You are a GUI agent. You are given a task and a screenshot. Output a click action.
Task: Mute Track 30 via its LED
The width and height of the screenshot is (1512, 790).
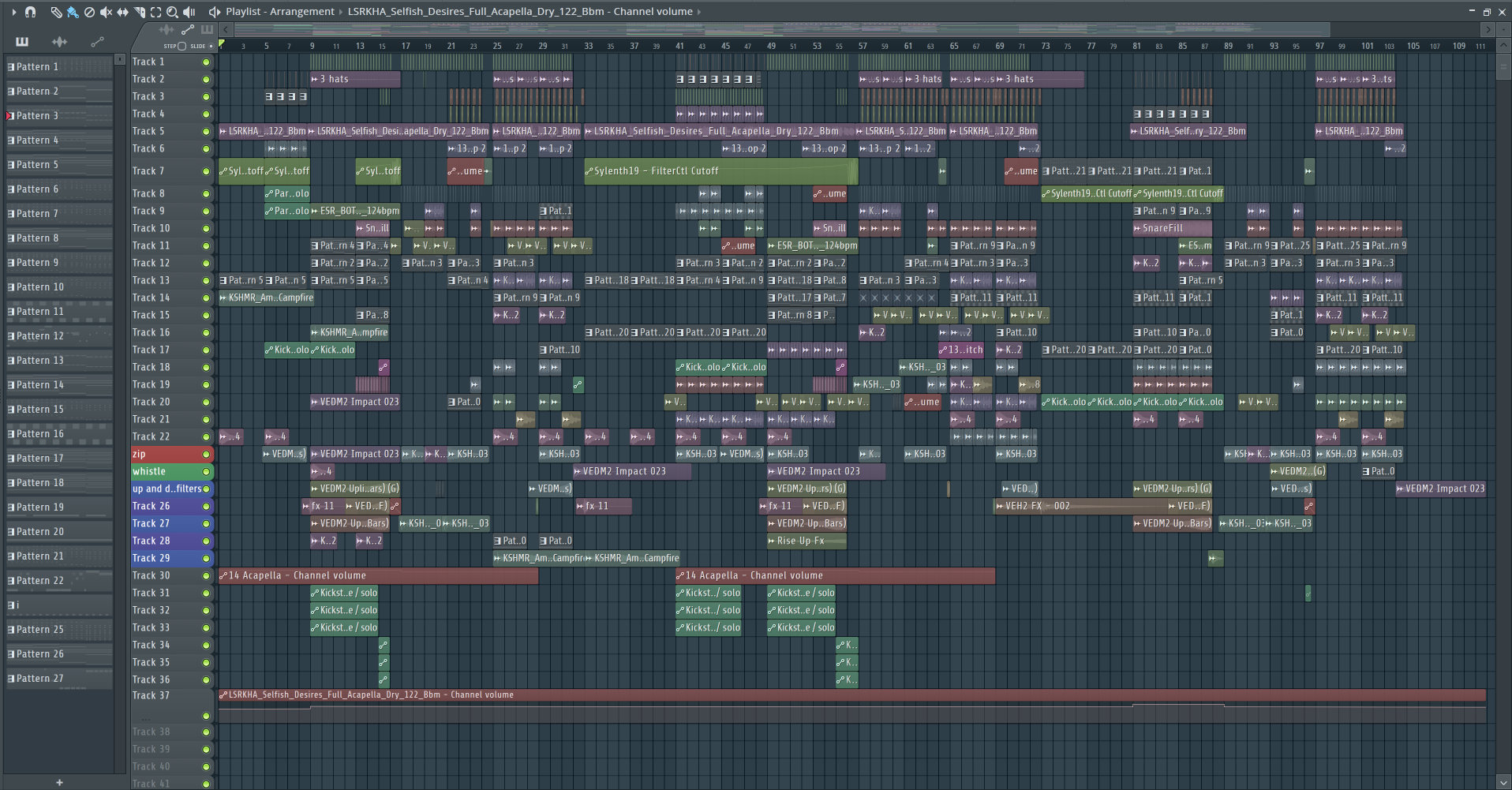coord(206,576)
